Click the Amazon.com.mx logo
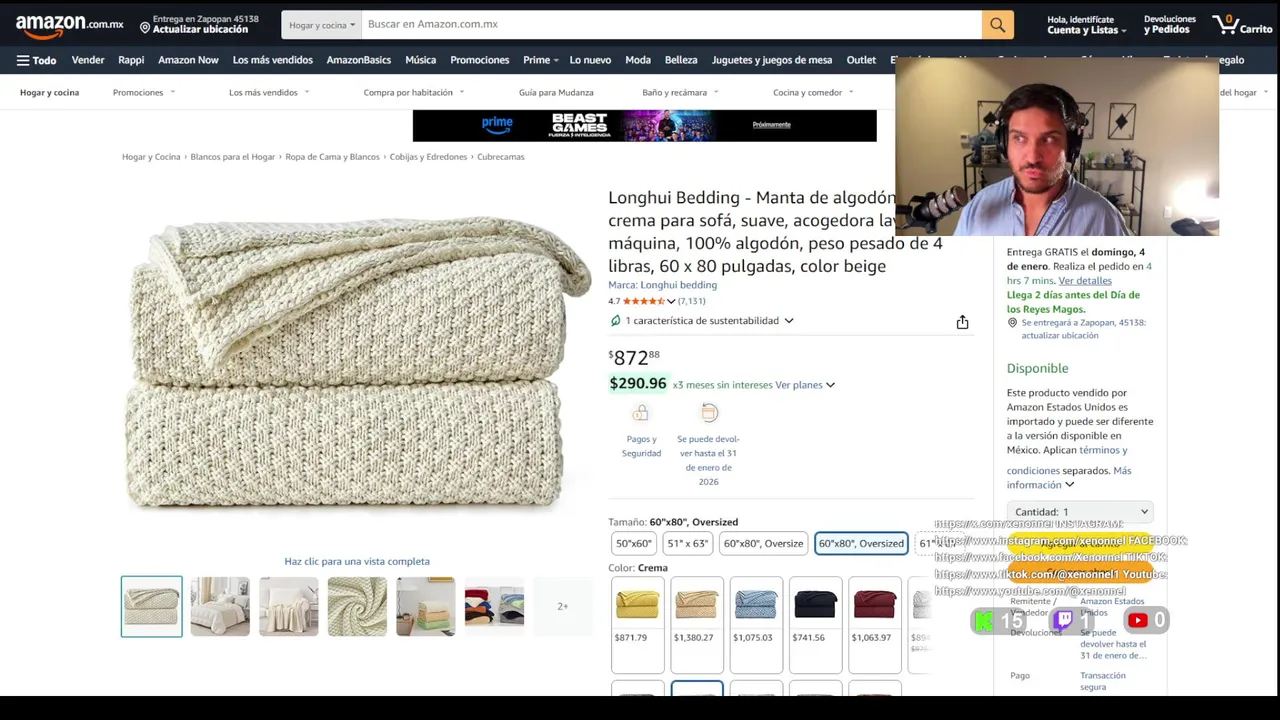Viewport: 1280px width, 720px height. click(69, 24)
